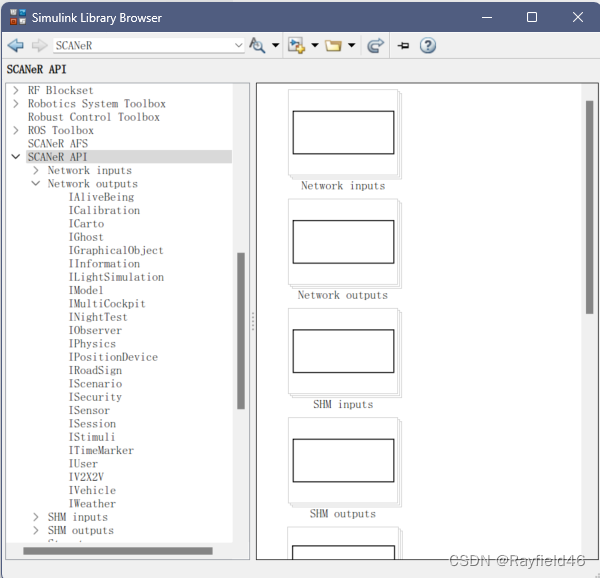Select the IScenario item
600x578 pixels.
point(95,384)
